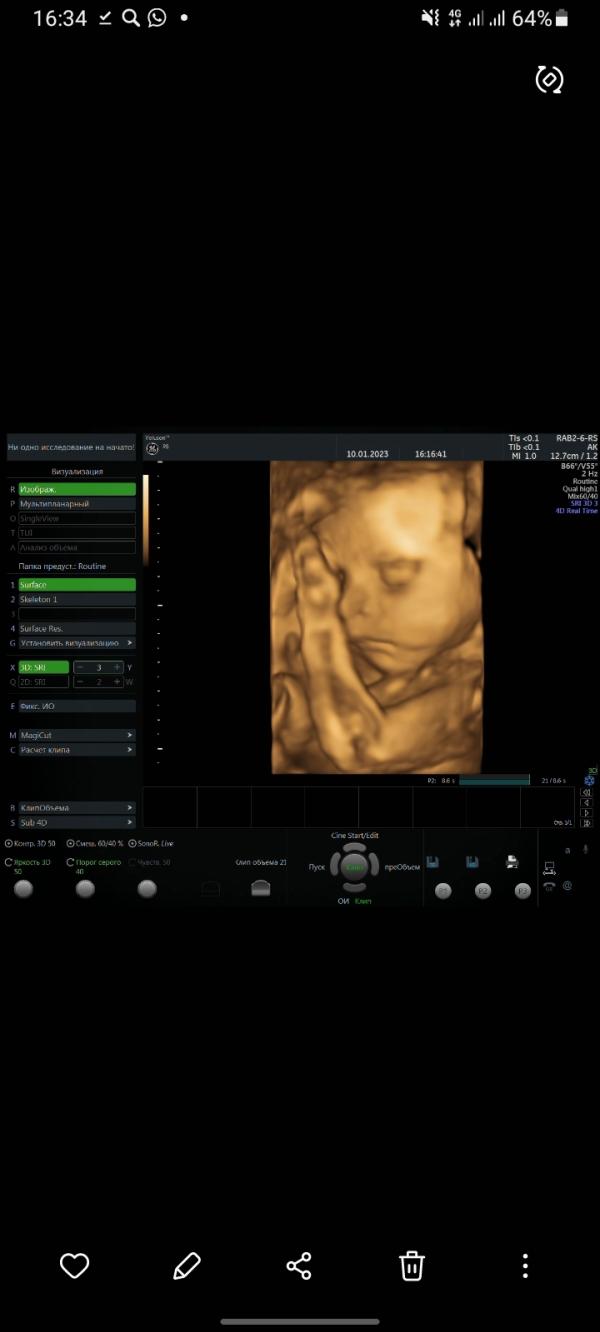Viewport: 600px width, 1332px height.
Task: Select Анализ объема mode
Action: 77,547
